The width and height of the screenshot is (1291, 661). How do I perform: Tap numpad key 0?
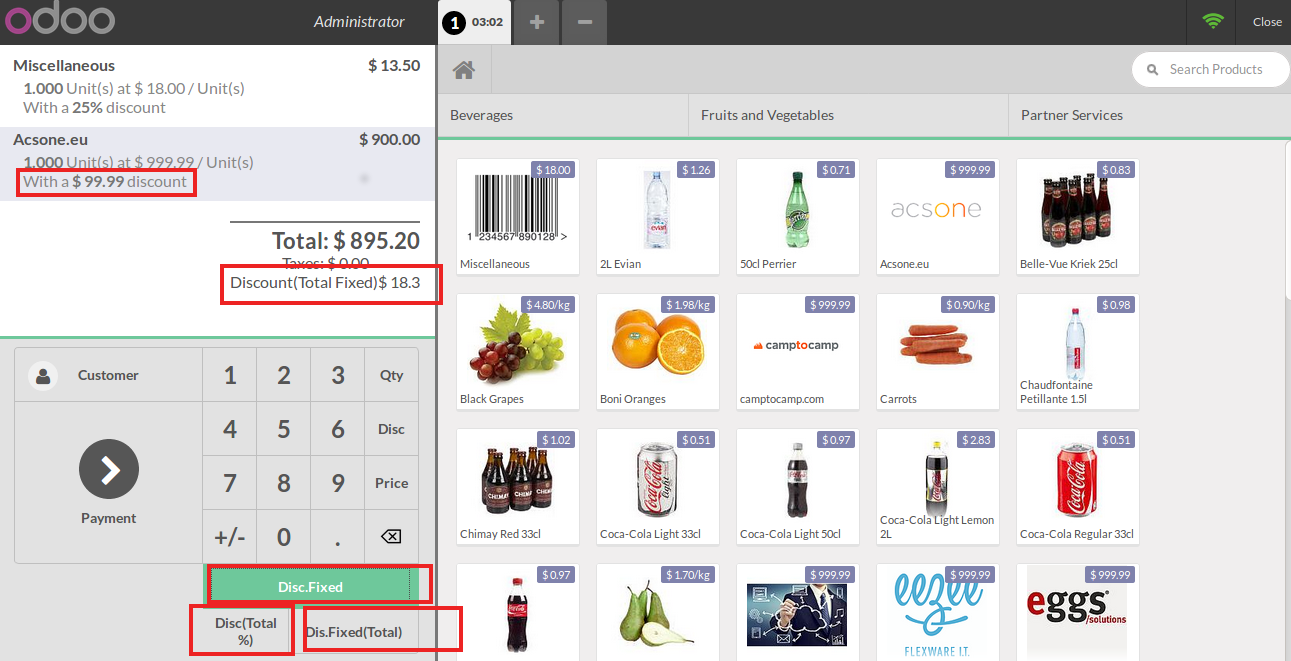[x=284, y=537]
